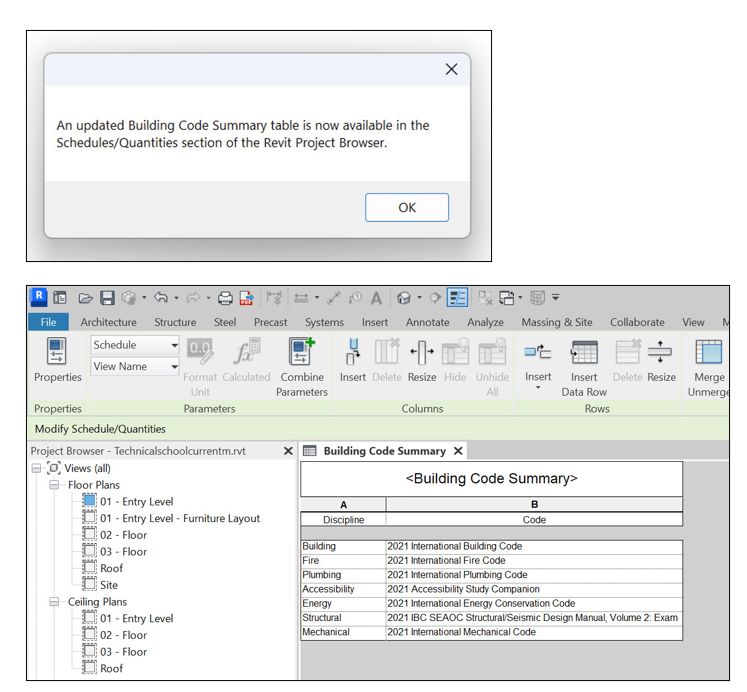The width and height of the screenshot is (747, 692).
Task: Click the User Interface grid icon
Action: click(x=537, y=298)
